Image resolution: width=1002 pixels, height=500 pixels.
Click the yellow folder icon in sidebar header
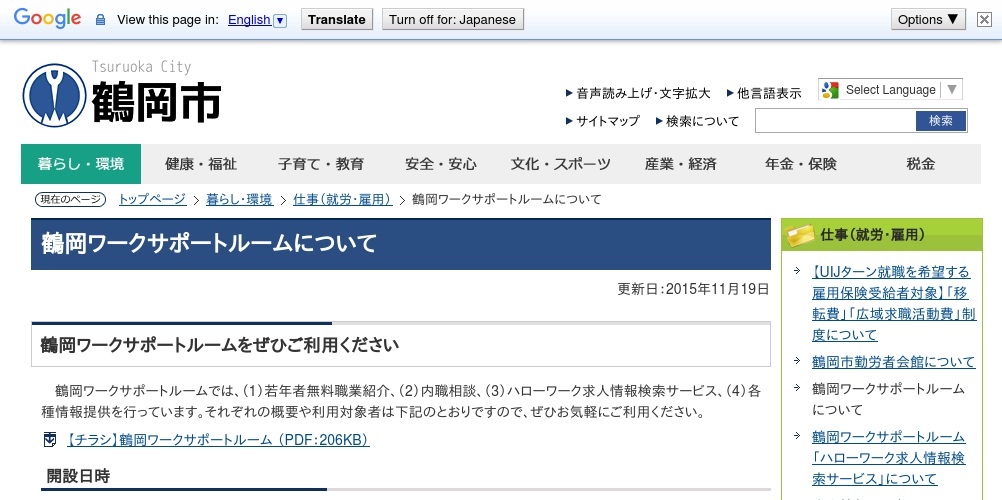pyautogui.click(x=800, y=235)
